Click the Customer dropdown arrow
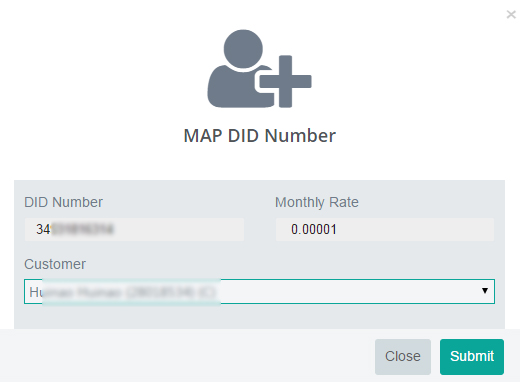The image size is (520, 389). pyautogui.click(x=485, y=291)
